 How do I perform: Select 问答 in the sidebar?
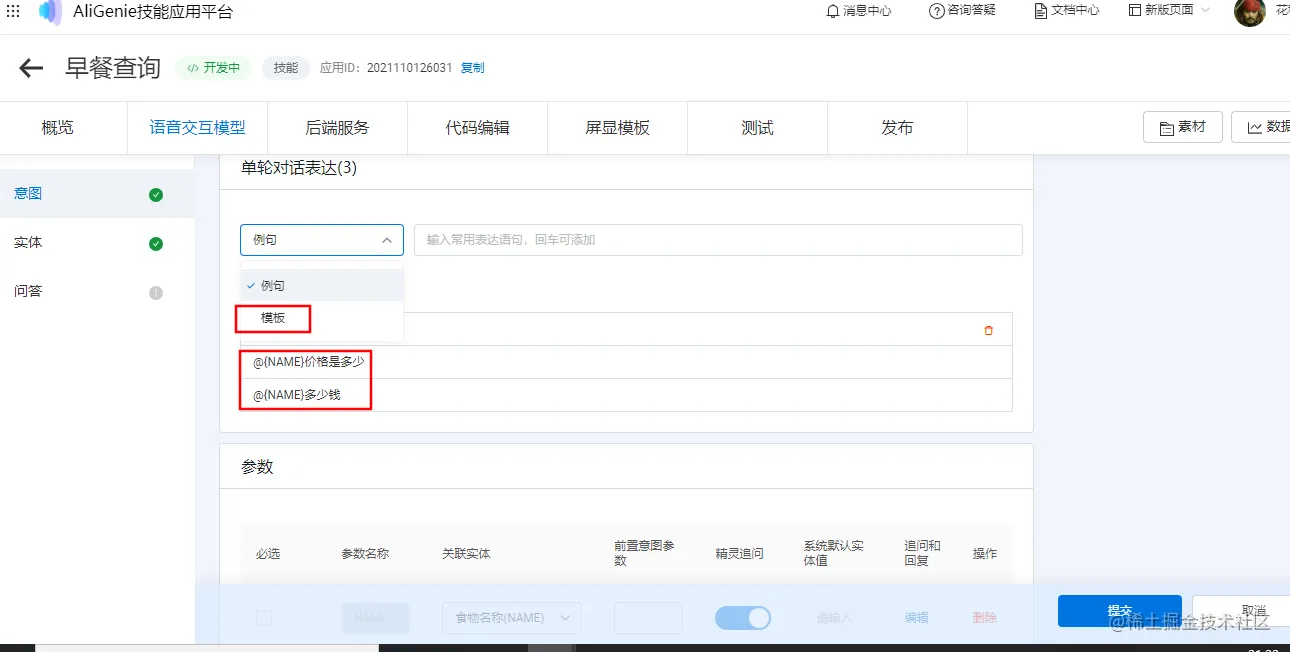[97, 292]
